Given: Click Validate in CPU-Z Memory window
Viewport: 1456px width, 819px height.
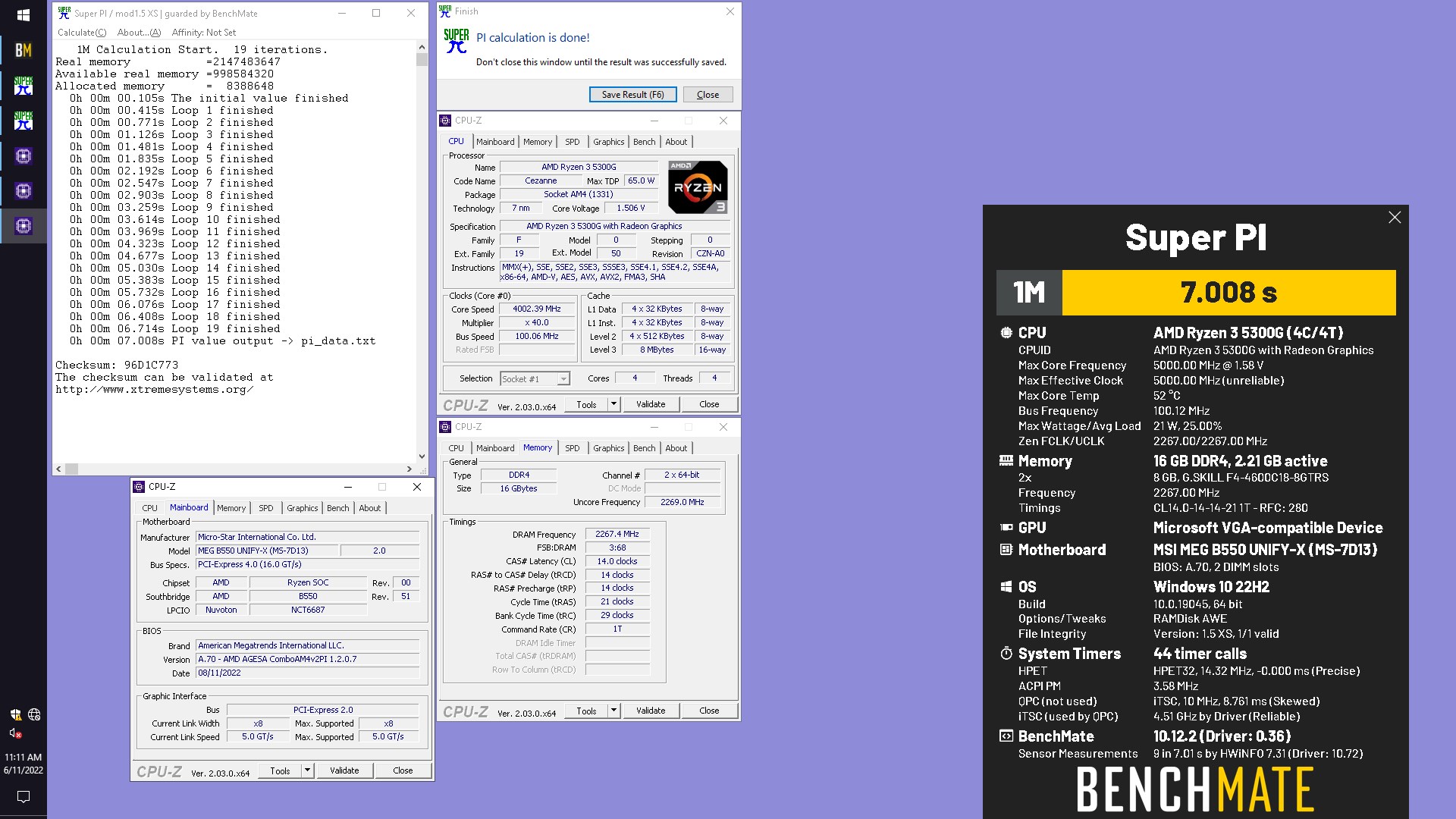Looking at the screenshot, I should pos(651,711).
